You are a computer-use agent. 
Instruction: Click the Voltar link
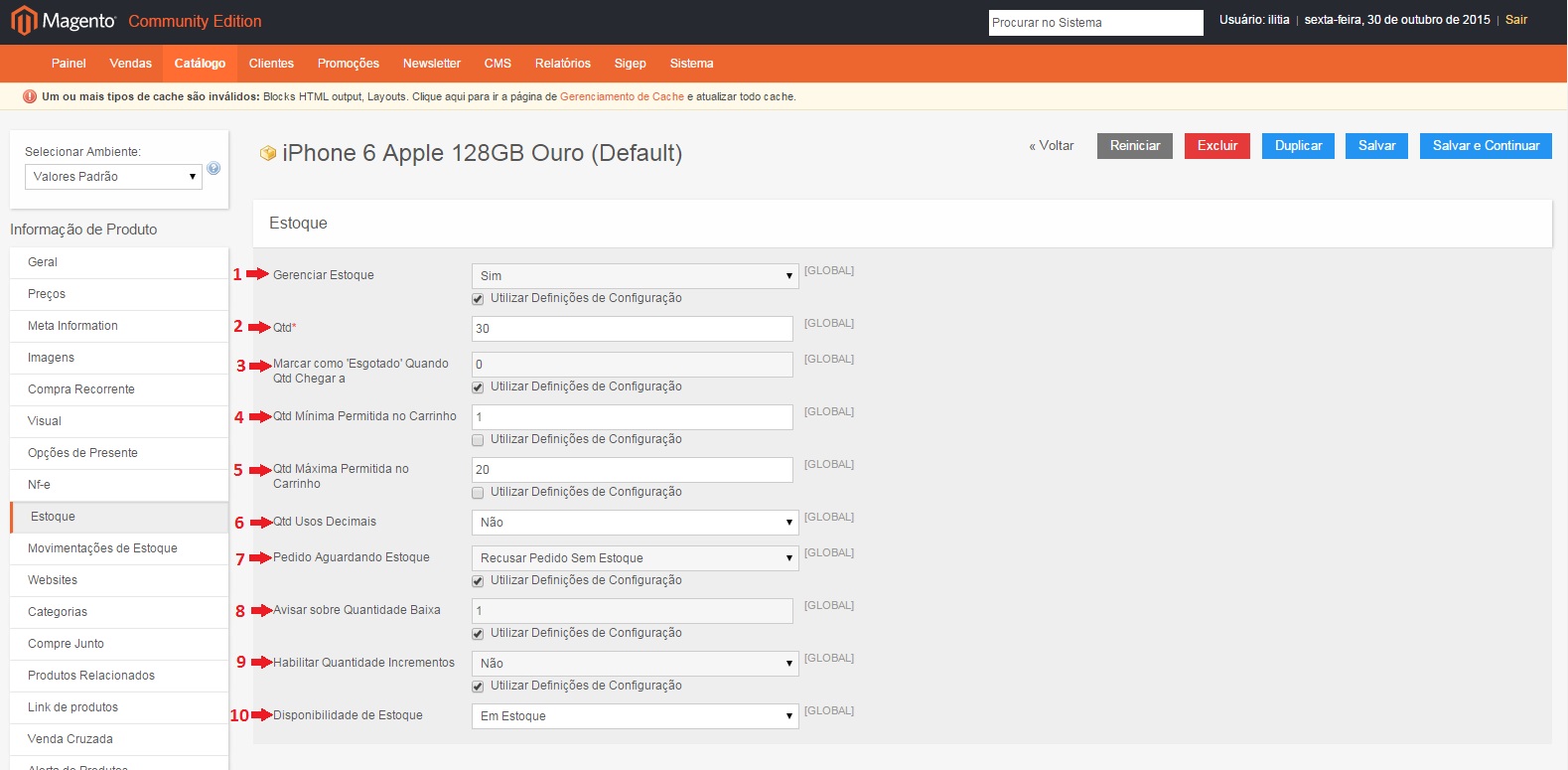point(1052,146)
